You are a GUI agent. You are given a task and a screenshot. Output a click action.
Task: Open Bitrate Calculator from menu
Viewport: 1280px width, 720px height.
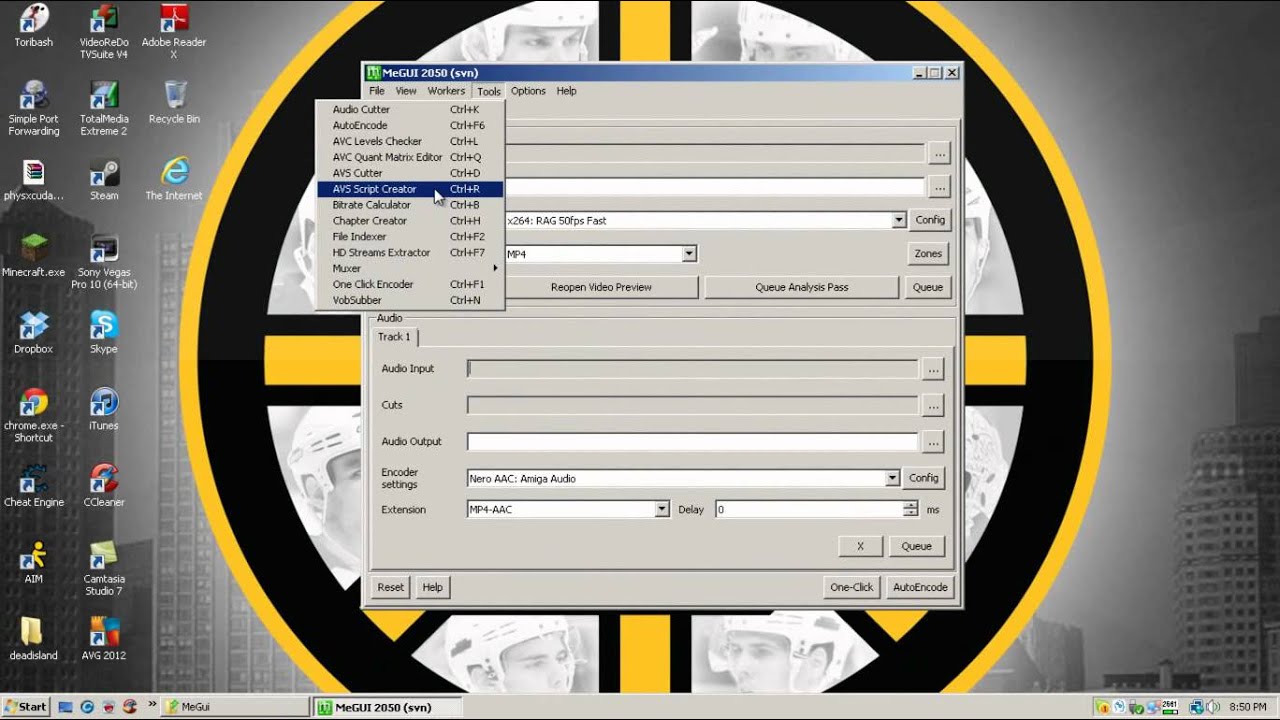click(410, 205)
